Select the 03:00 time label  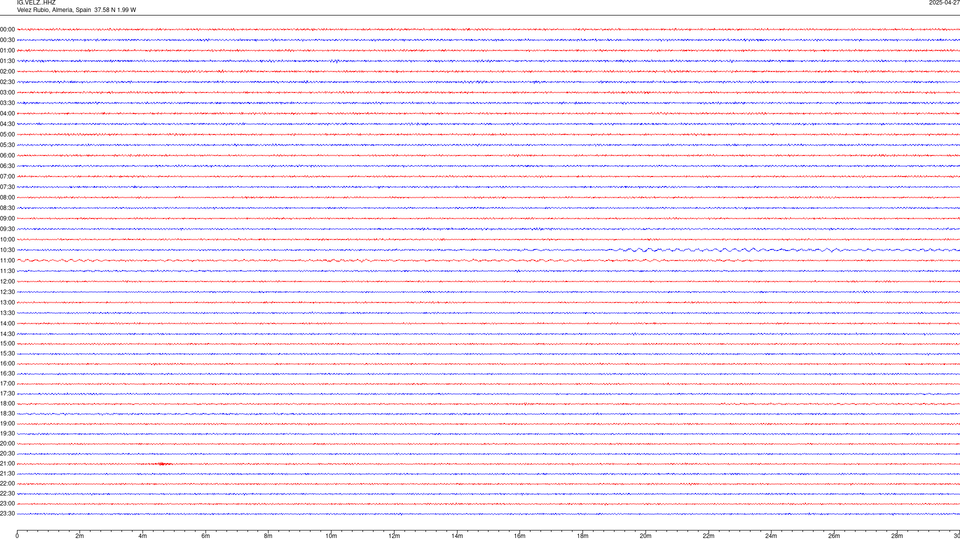coord(7,92)
